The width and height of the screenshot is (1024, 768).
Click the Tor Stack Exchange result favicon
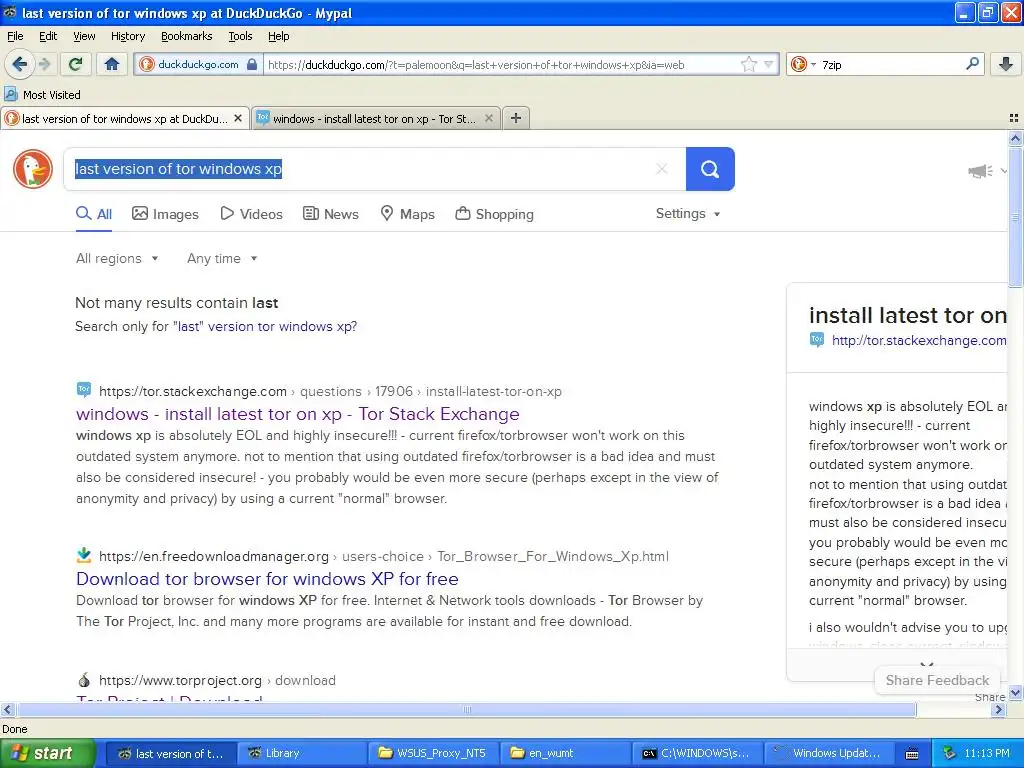click(84, 391)
